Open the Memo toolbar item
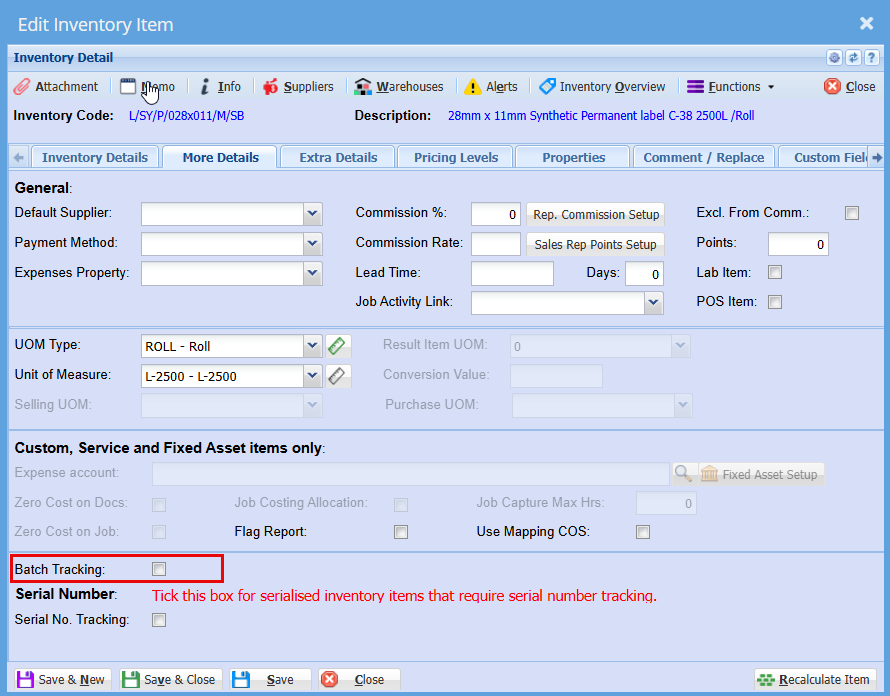Image resolution: width=890 pixels, height=696 pixels. [x=148, y=87]
